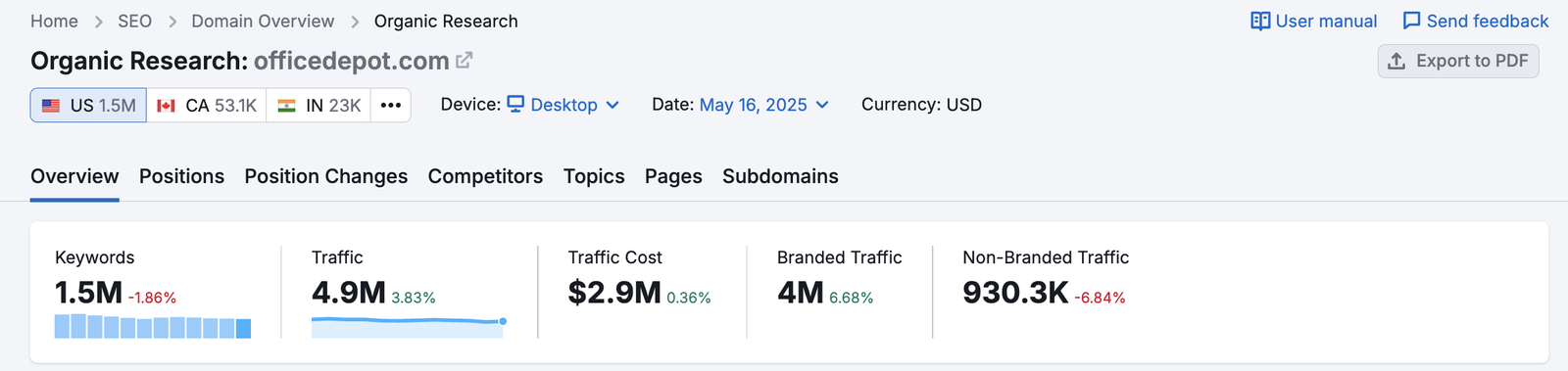Viewport: 1568px width, 371px height.
Task: Click the User manual book icon
Action: pos(1260,22)
